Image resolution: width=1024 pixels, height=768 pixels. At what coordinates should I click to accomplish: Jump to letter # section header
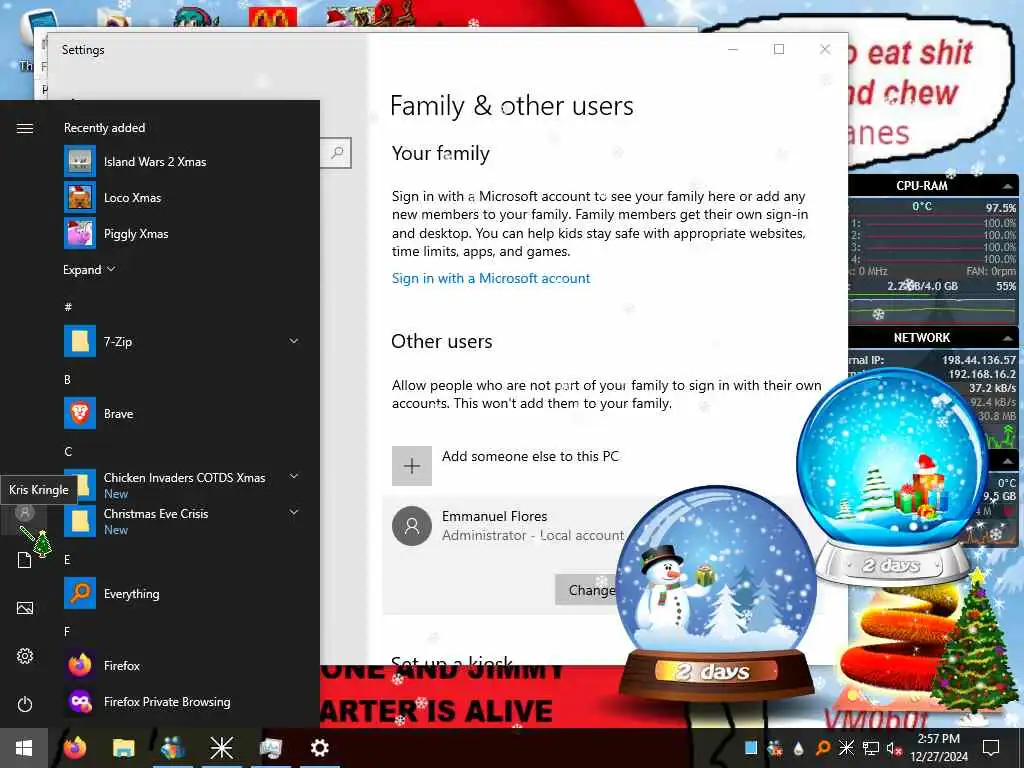coord(68,306)
